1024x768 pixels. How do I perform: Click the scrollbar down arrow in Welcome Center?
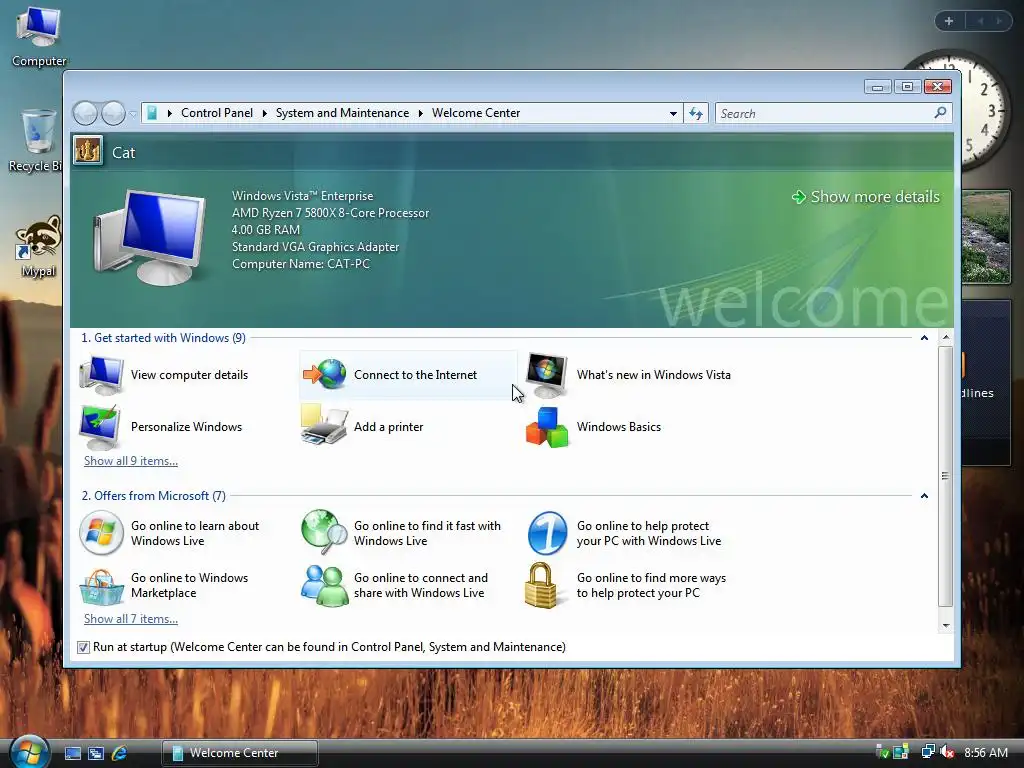click(x=946, y=626)
